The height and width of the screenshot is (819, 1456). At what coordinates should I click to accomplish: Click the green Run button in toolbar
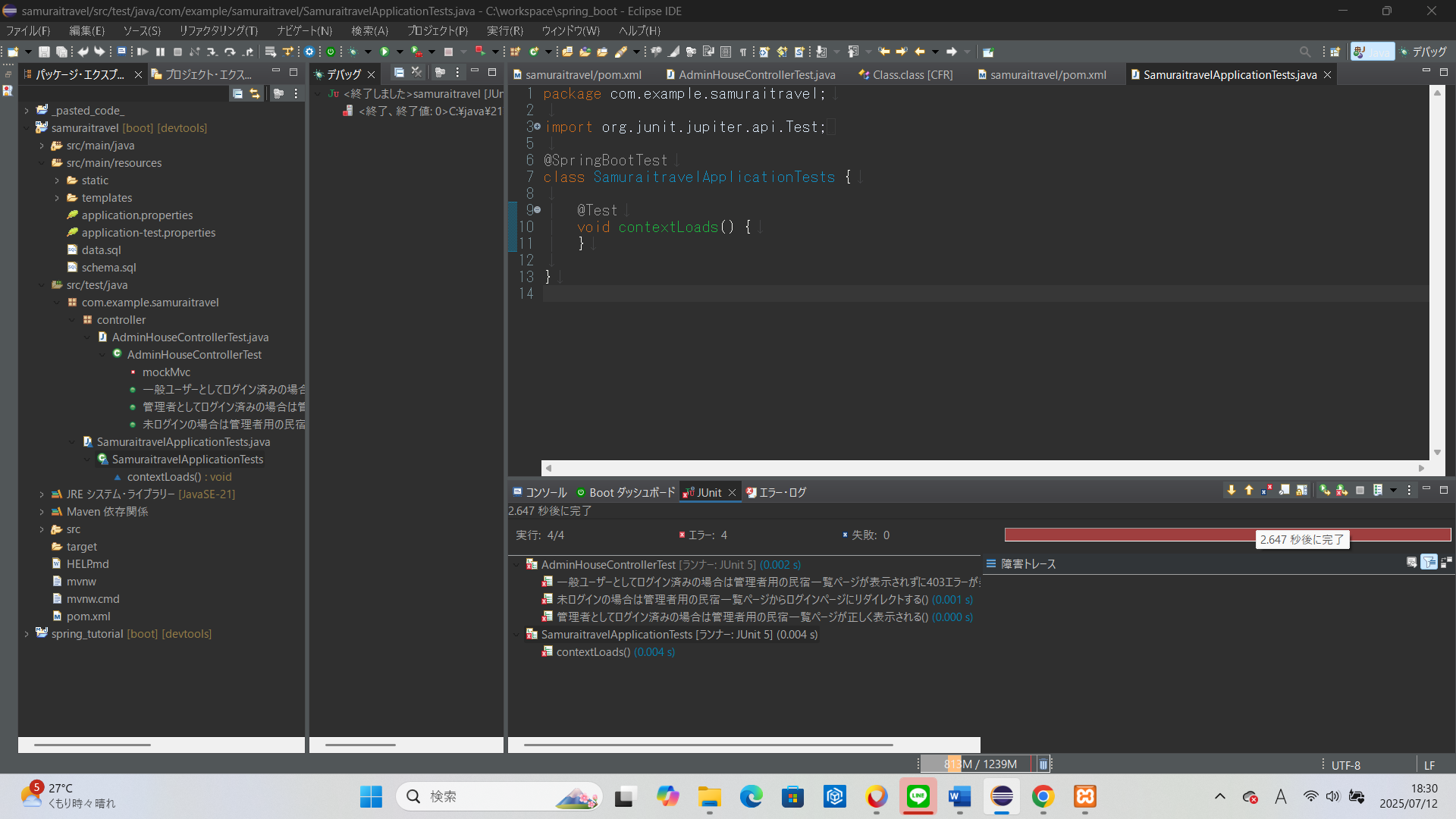[384, 52]
